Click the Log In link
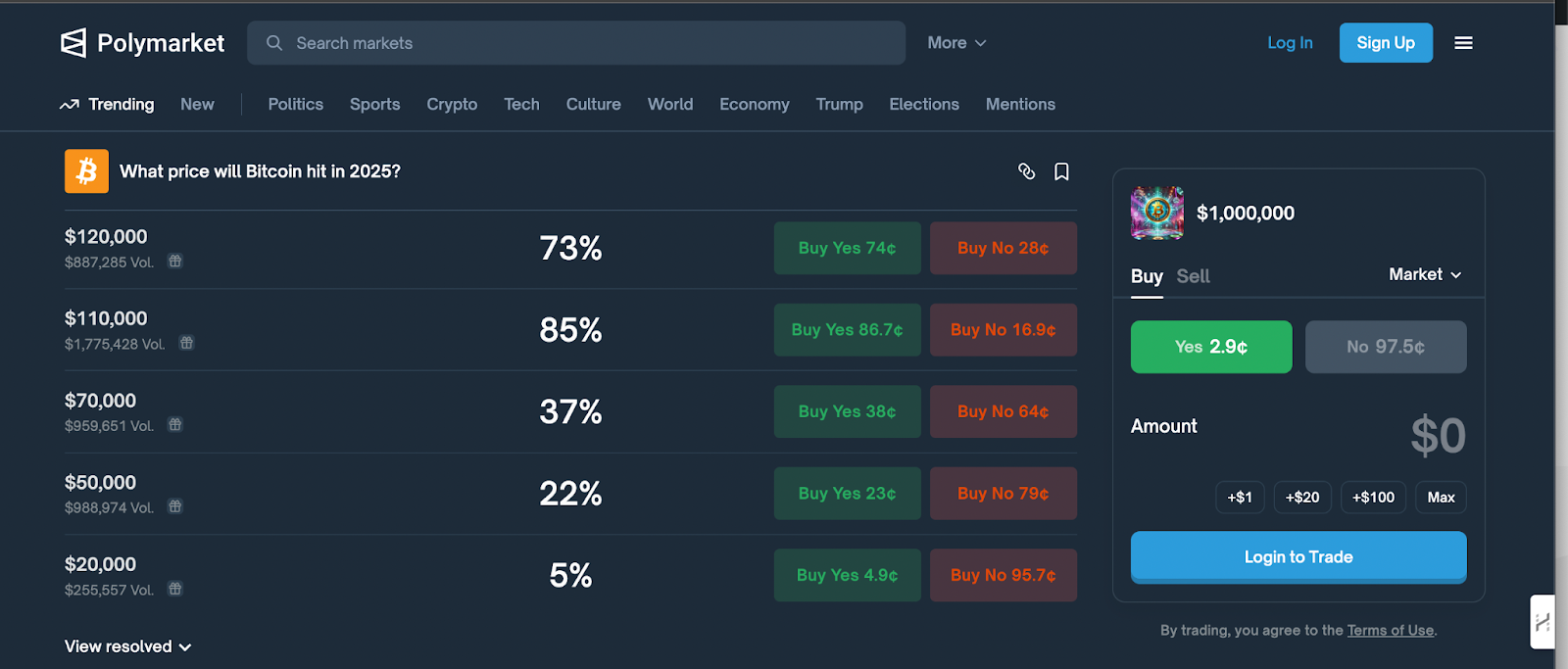Viewport: 1568px width, 669px height. point(1290,43)
